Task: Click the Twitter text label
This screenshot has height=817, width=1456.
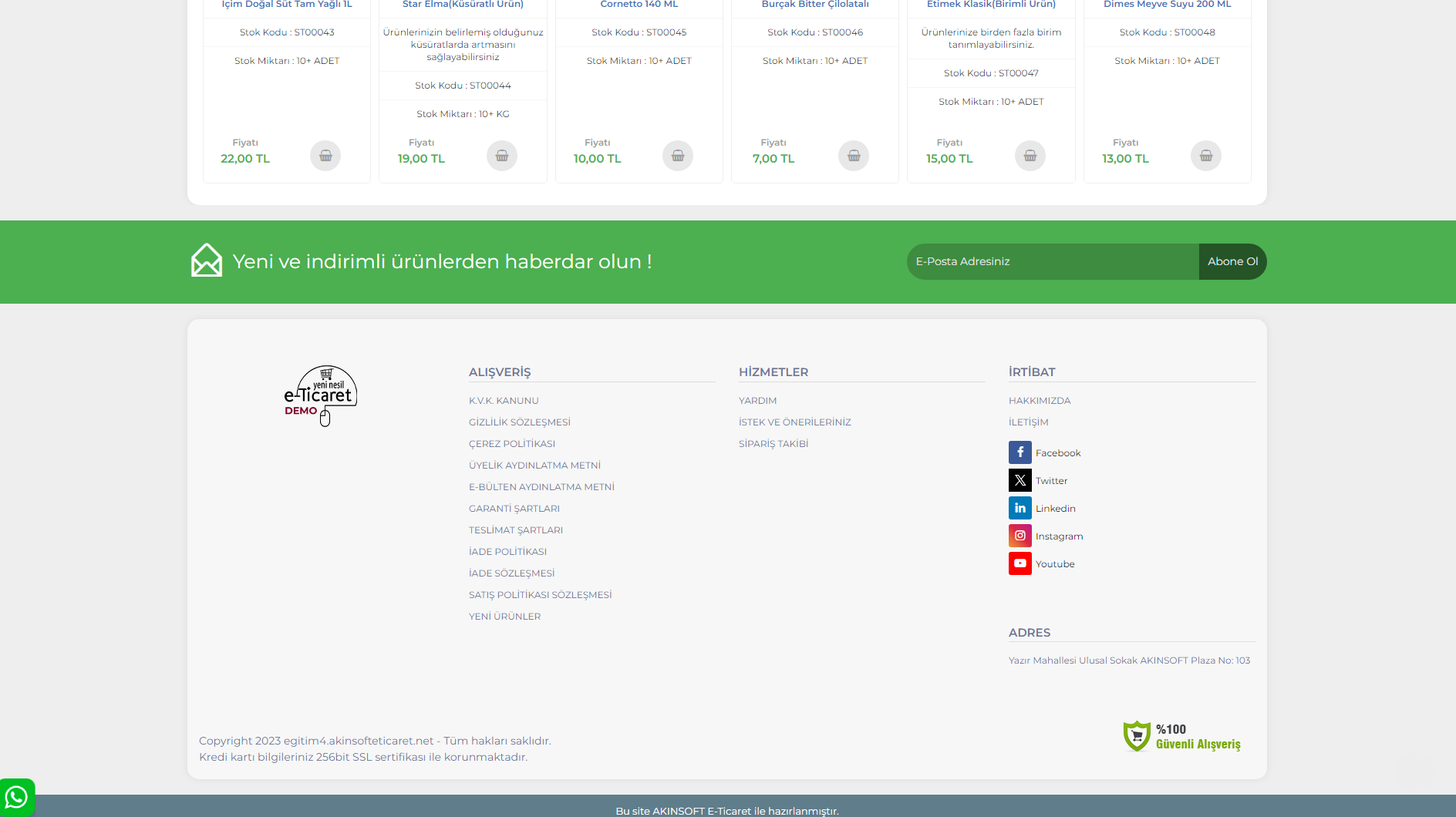Action: click(1051, 481)
